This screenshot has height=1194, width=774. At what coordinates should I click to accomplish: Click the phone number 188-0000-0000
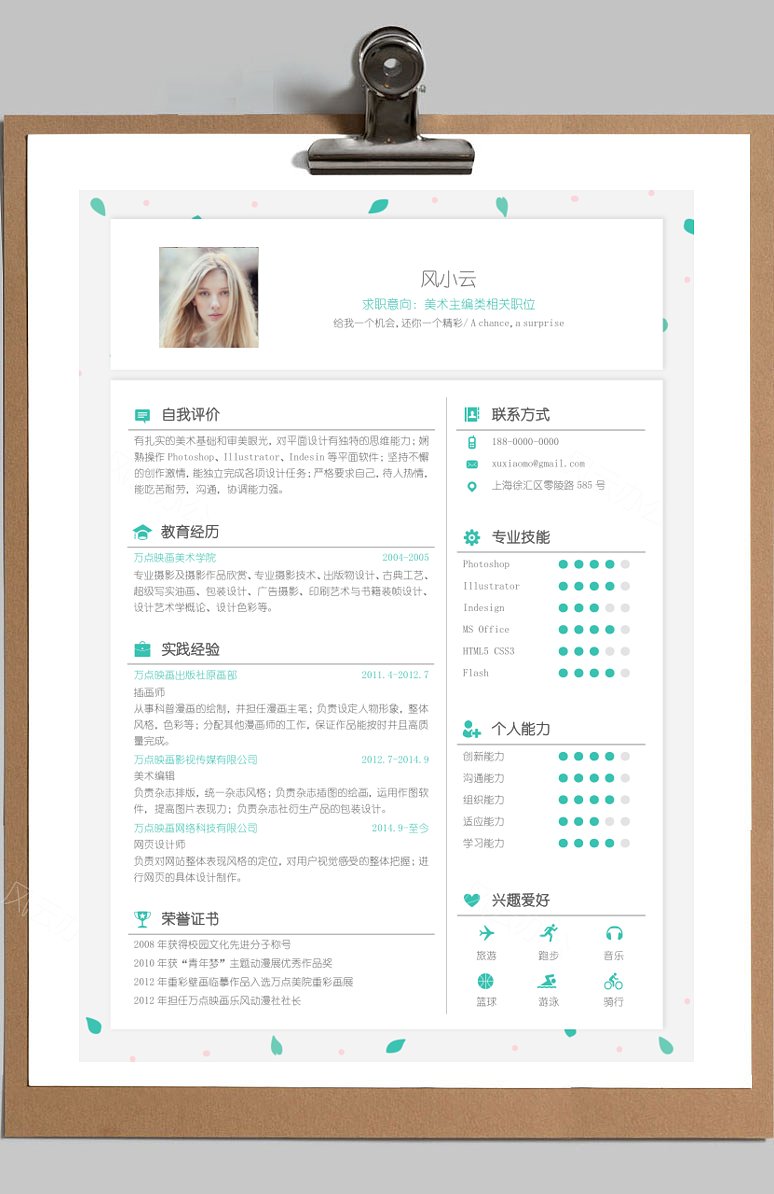pos(526,442)
